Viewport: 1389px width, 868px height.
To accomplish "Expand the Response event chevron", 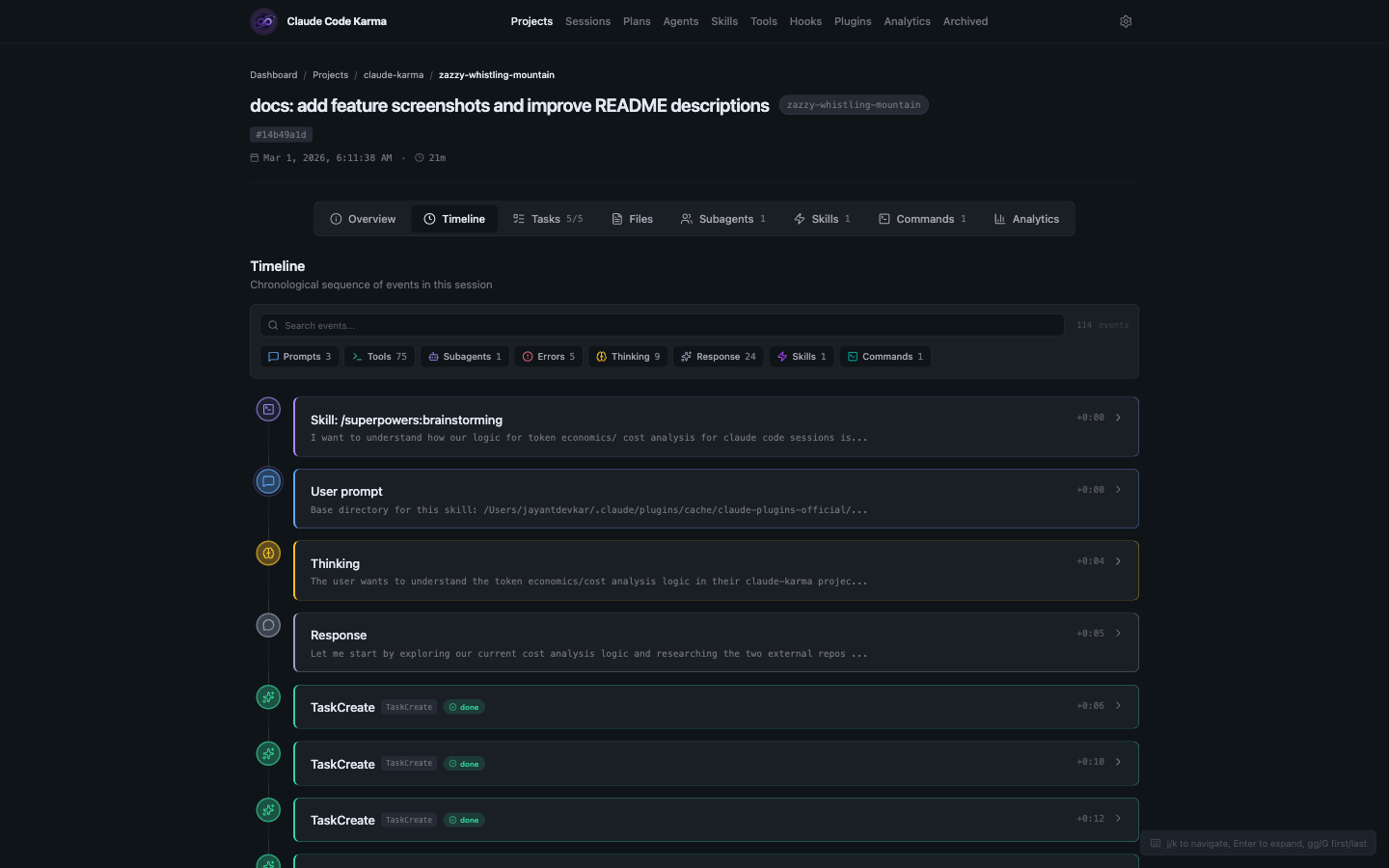I will (x=1118, y=634).
